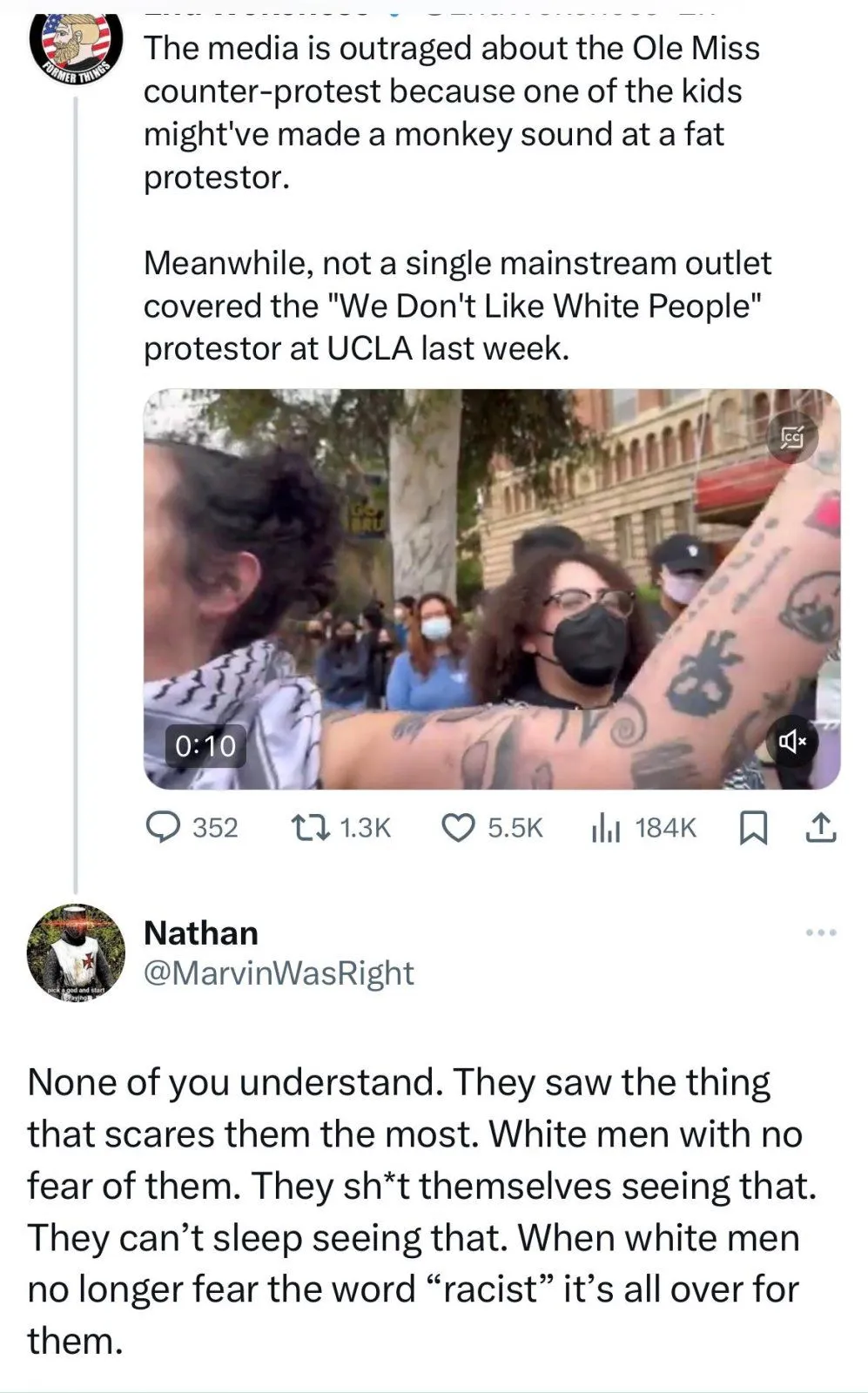Toggle closed captions on the video

[x=792, y=437]
